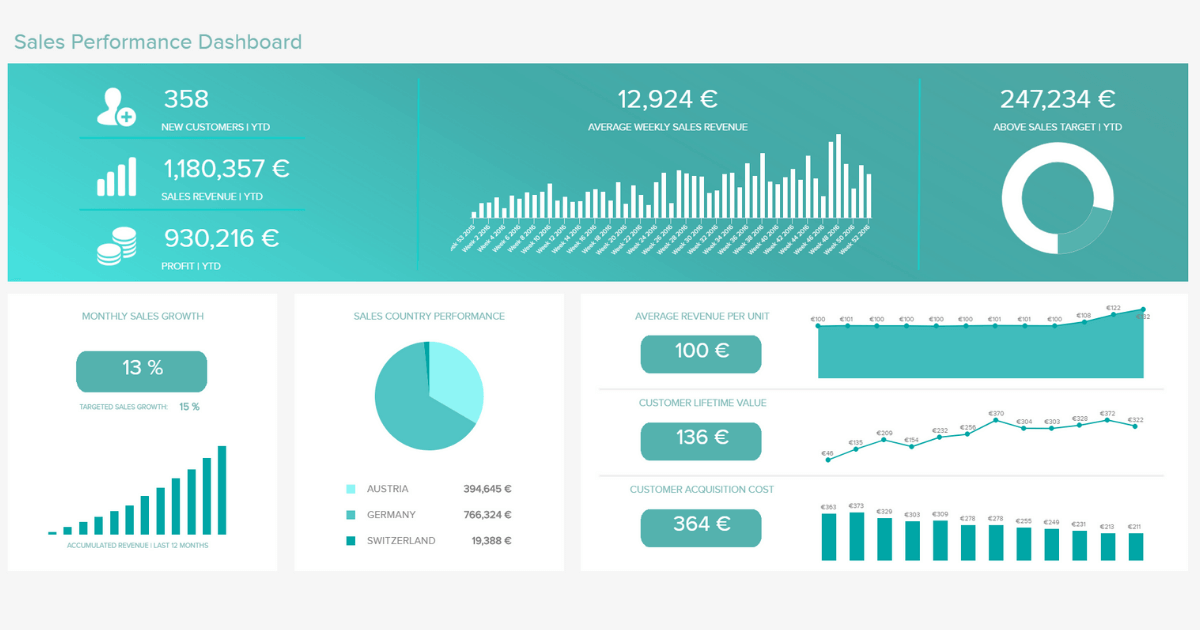The width and height of the screenshot is (1200, 630).
Task: Toggle the Austria legend swatch
Action: tap(349, 488)
